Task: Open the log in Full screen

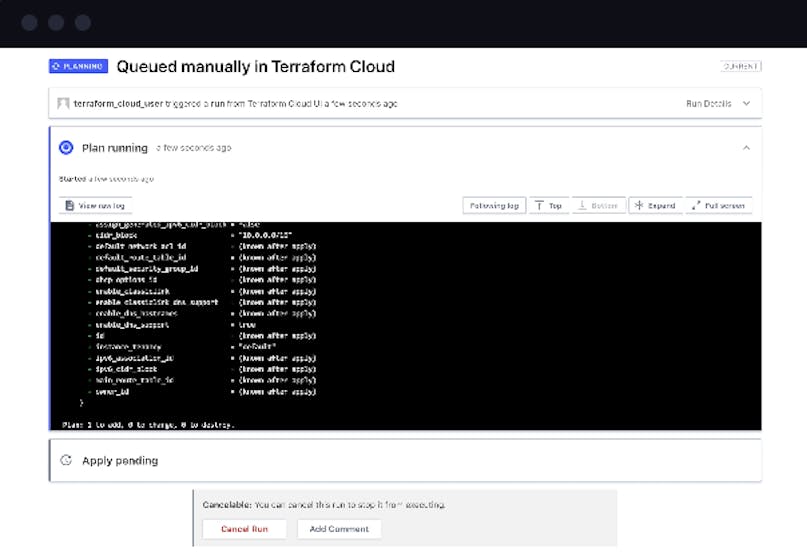Action: point(718,205)
